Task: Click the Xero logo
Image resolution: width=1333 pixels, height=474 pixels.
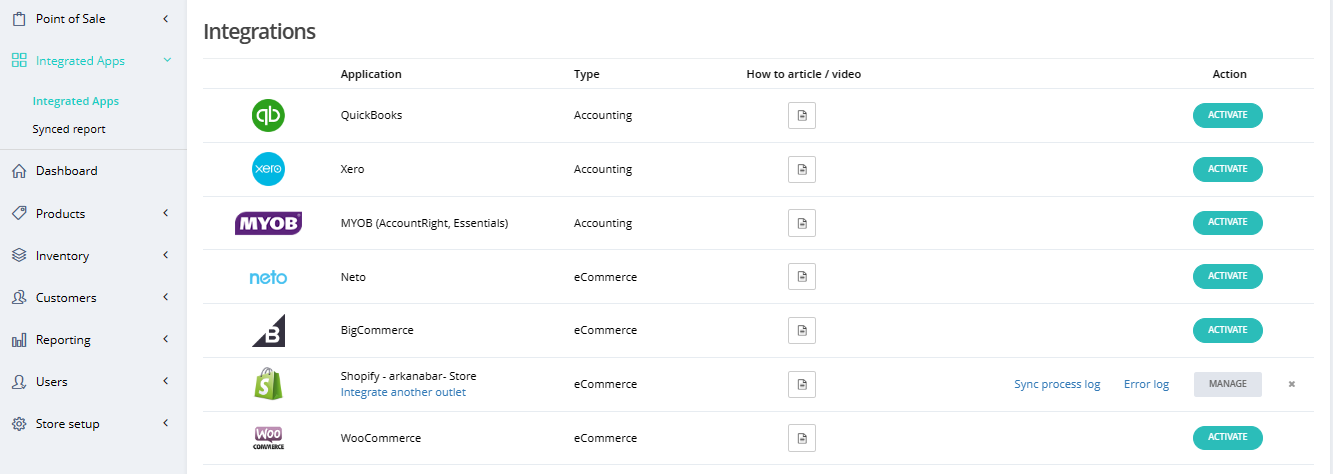Action: pyautogui.click(x=268, y=169)
